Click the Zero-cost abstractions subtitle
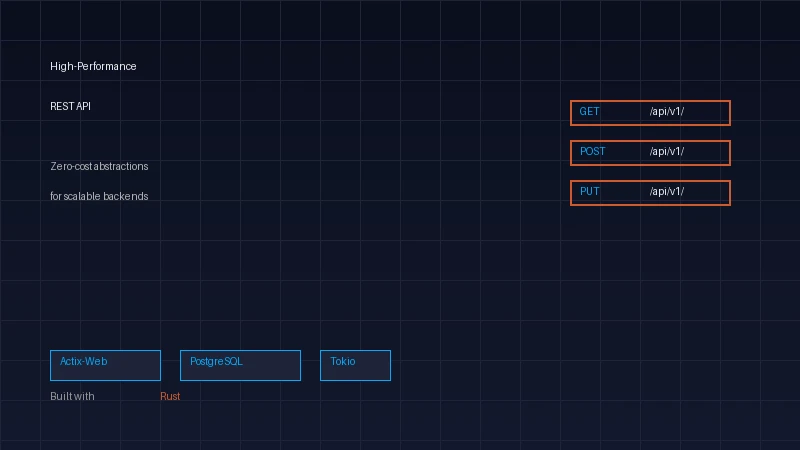This screenshot has width=800, height=450. pos(99,166)
